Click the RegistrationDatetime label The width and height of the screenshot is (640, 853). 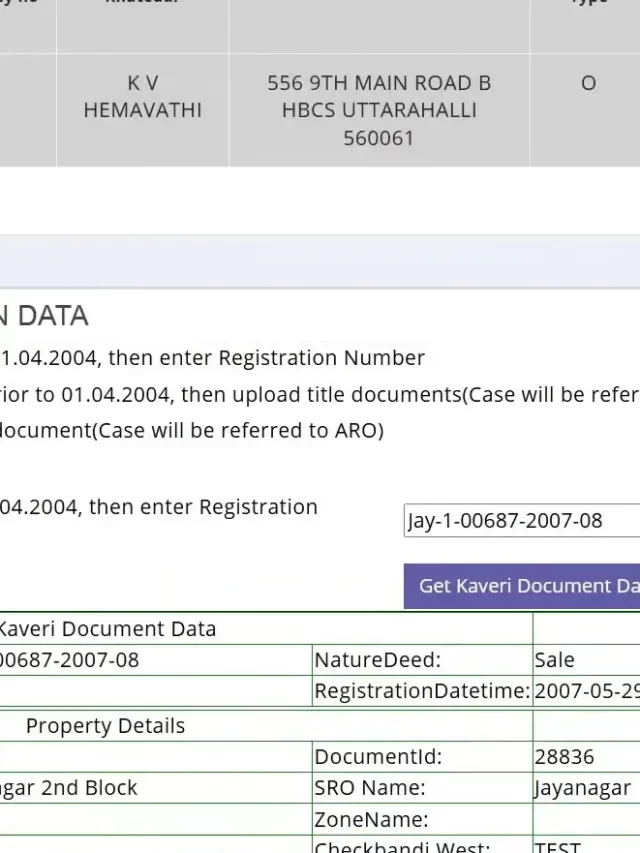[x=422, y=691]
